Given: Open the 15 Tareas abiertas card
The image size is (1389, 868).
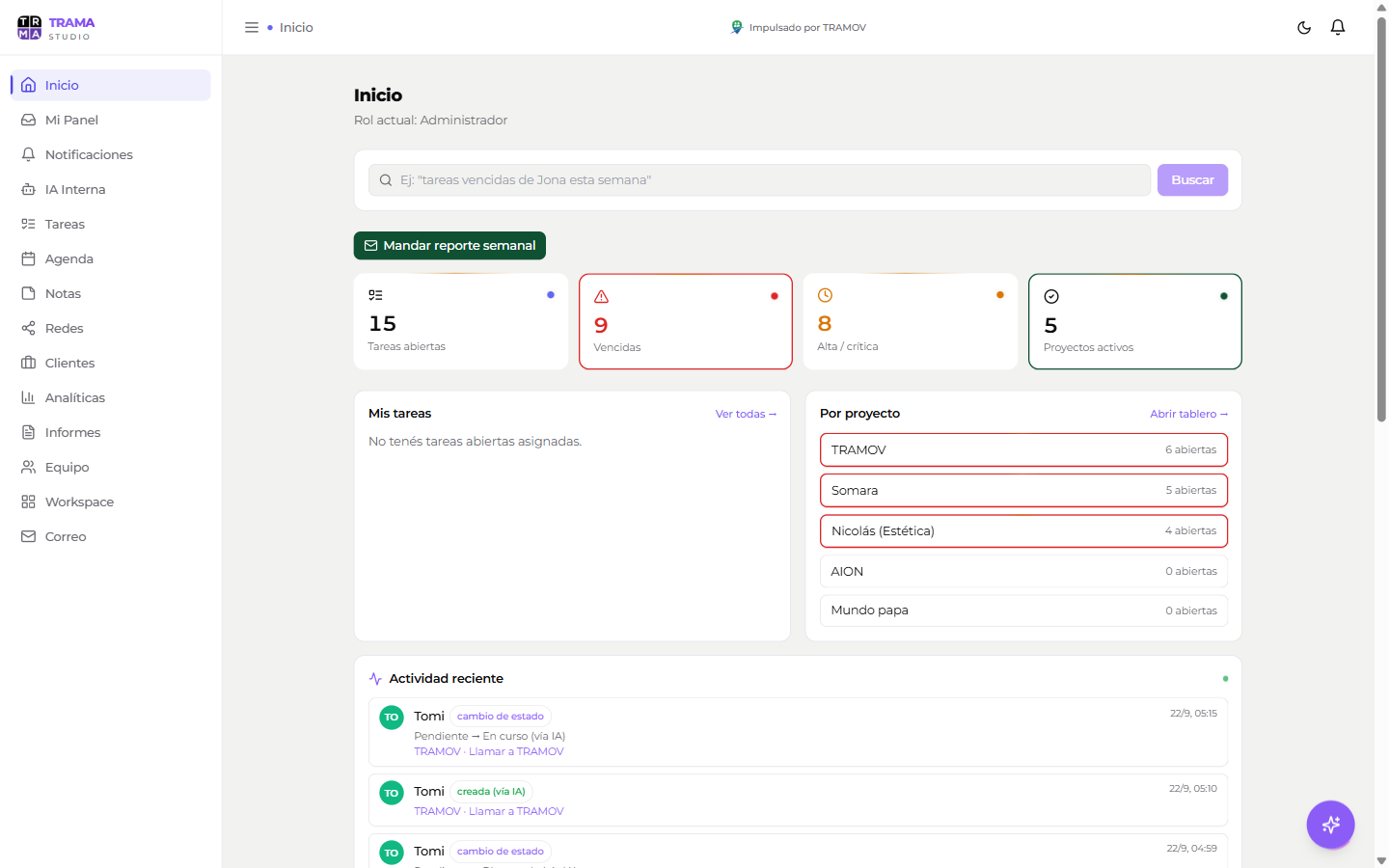Looking at the screenshot, I should pos(461,321).
